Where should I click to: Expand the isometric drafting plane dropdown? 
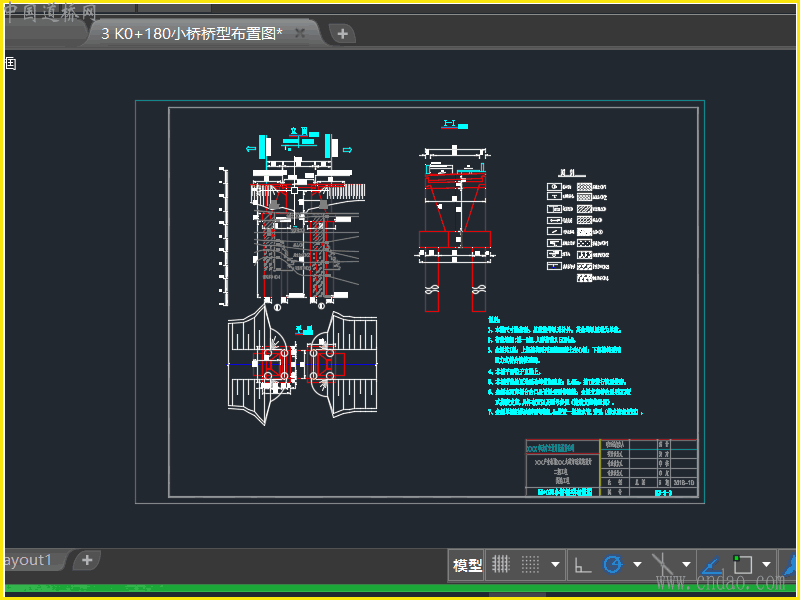click(x=686, y=565)
